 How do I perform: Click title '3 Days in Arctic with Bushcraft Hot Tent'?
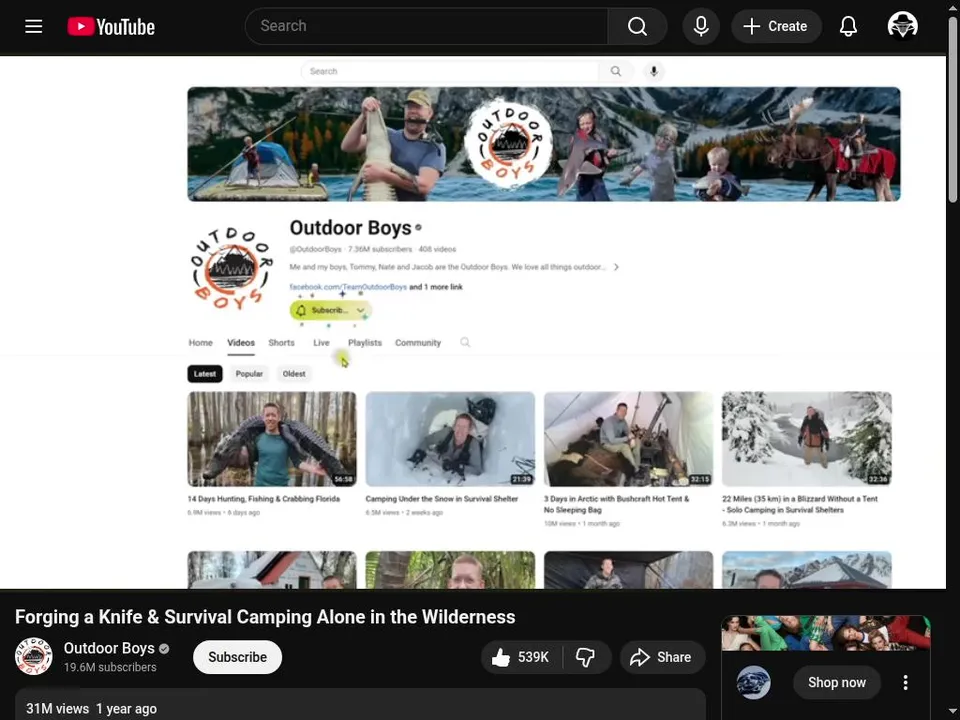point(617,504)
